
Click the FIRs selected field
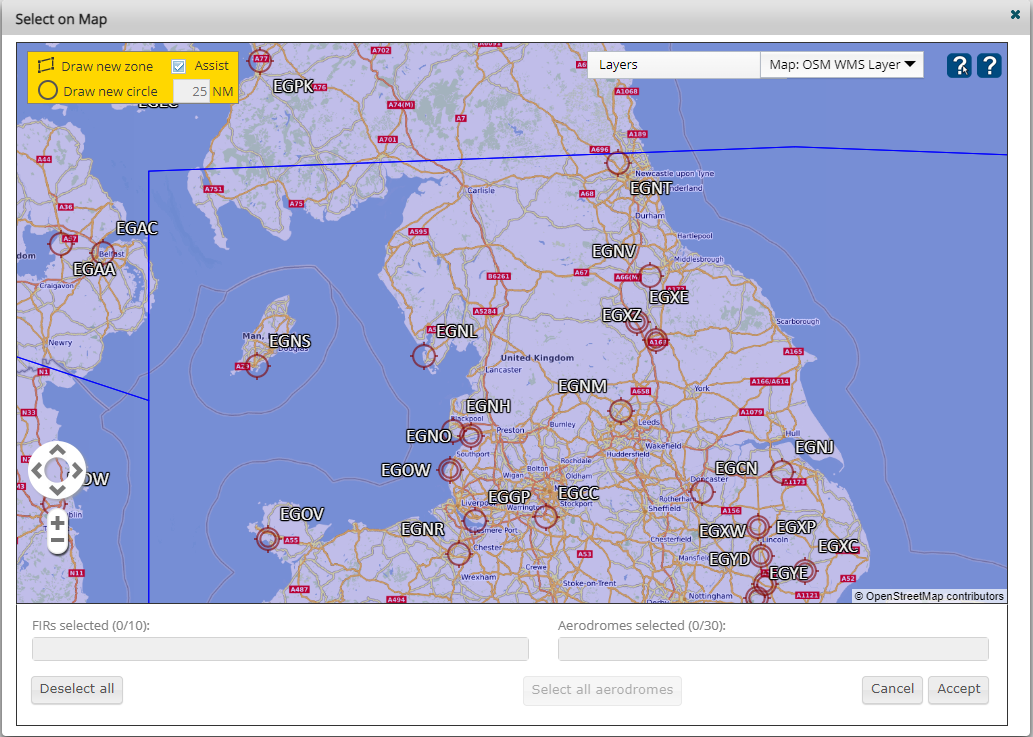pyautogui.click(x=280, y=649)
